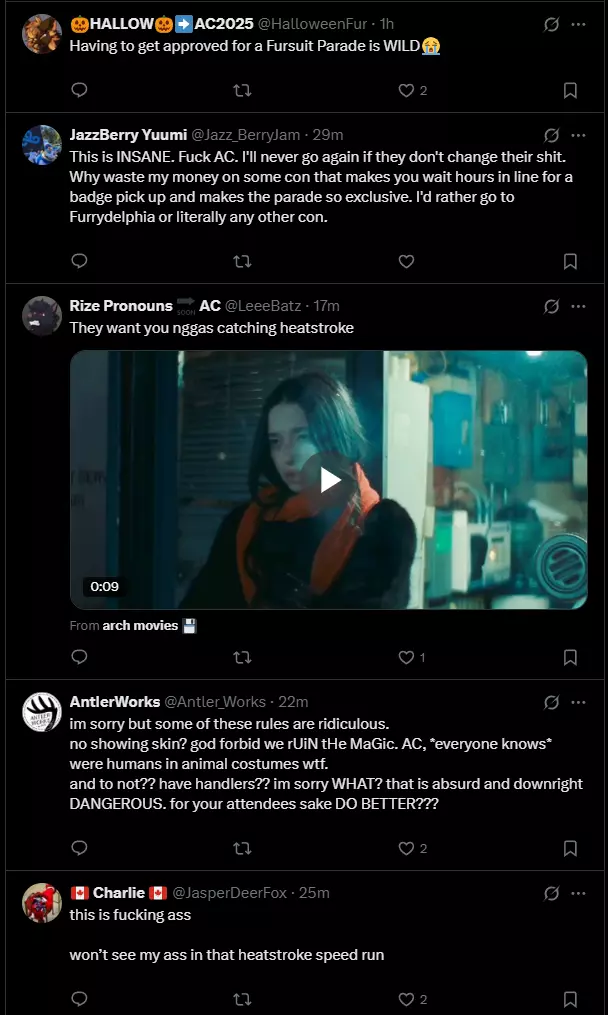
Task: Open more options menu on AntlerWorks' post
Action: pyautogui.click(x=578, y=702)
